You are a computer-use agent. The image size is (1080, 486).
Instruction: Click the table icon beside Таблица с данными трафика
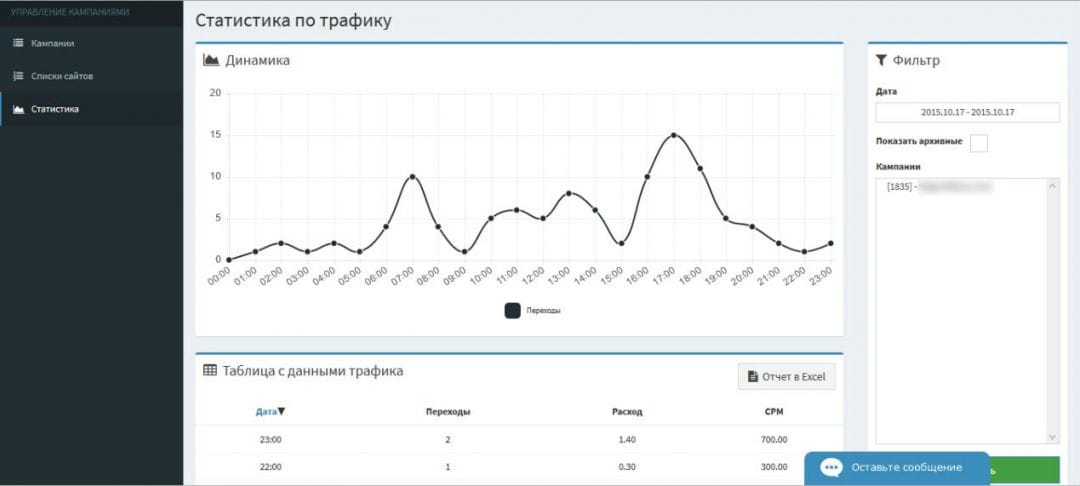click(210, 370)
